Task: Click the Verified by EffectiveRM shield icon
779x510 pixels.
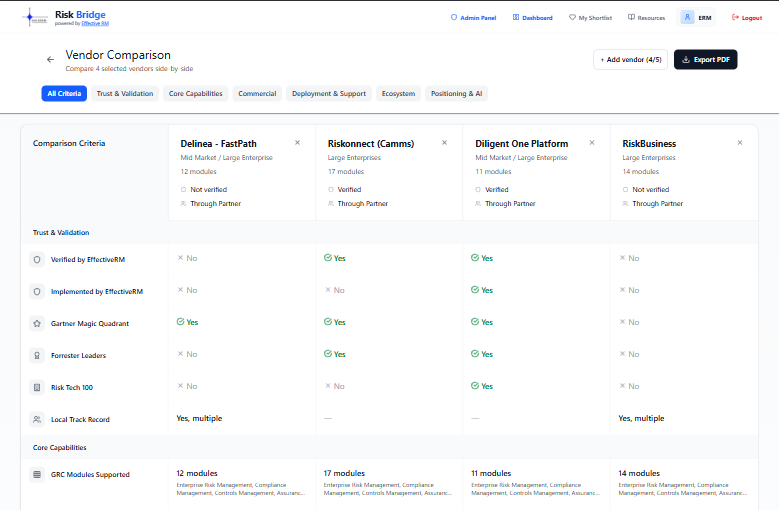Action: 37,259
